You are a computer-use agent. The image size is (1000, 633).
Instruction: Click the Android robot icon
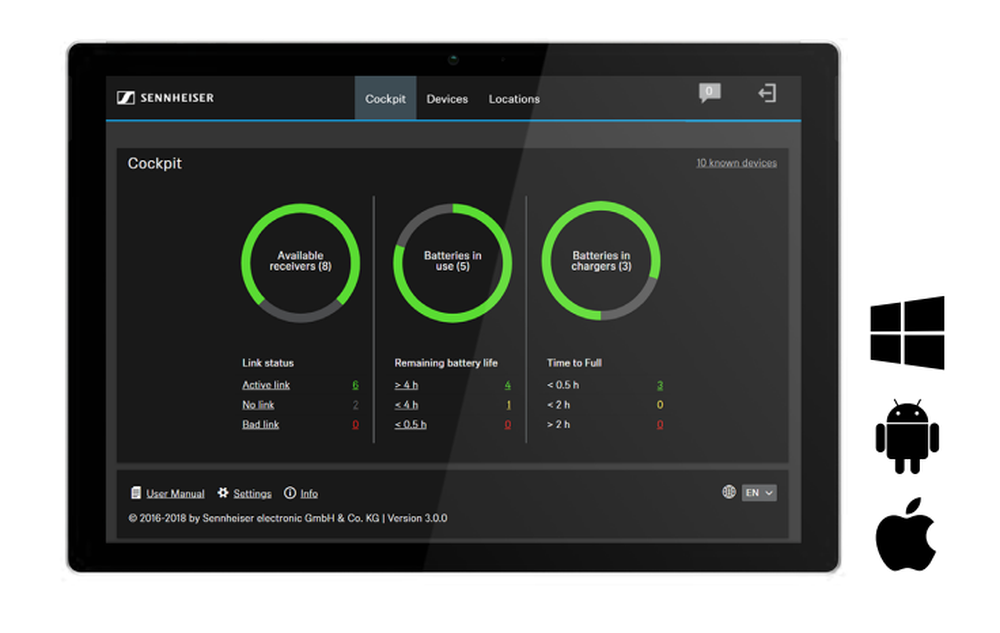point(907,436)
